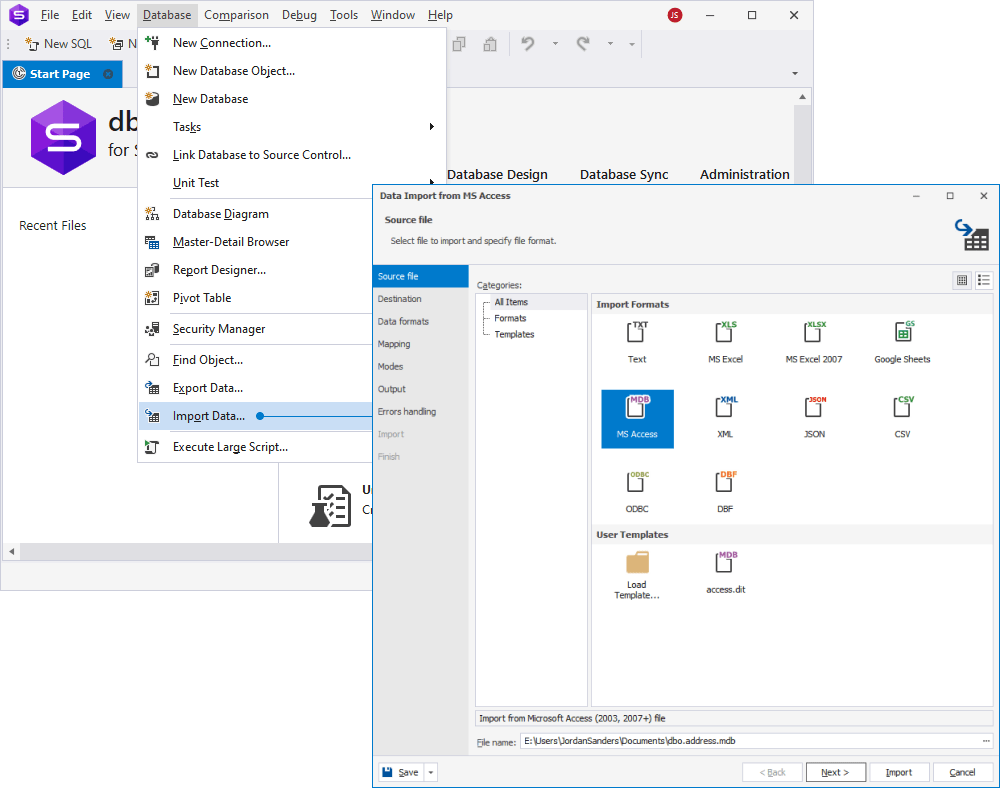
Task: Select Link Database to Source Control
Action: (x=292, y=155)
